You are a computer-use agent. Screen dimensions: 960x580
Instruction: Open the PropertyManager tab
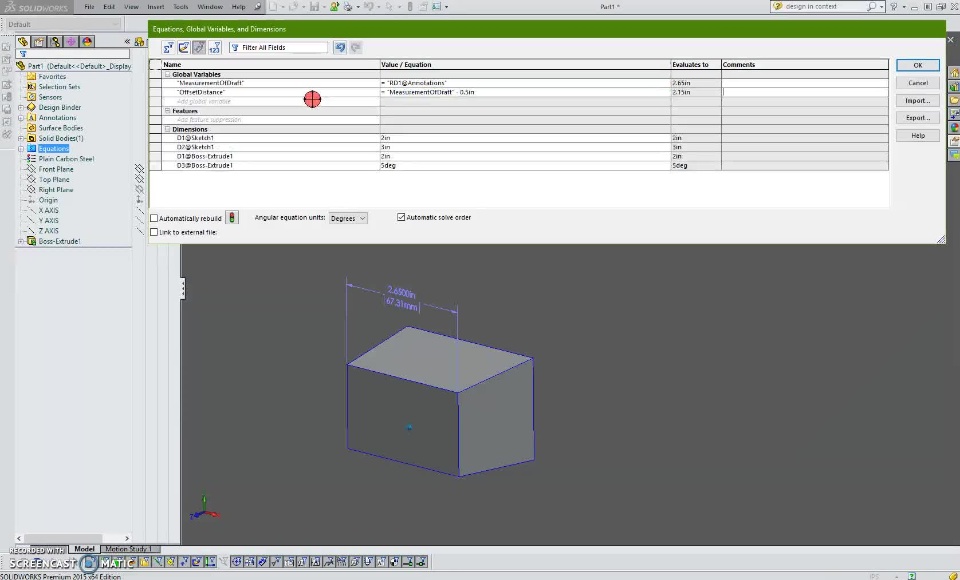pyautogui.click(x=39, y=42)
